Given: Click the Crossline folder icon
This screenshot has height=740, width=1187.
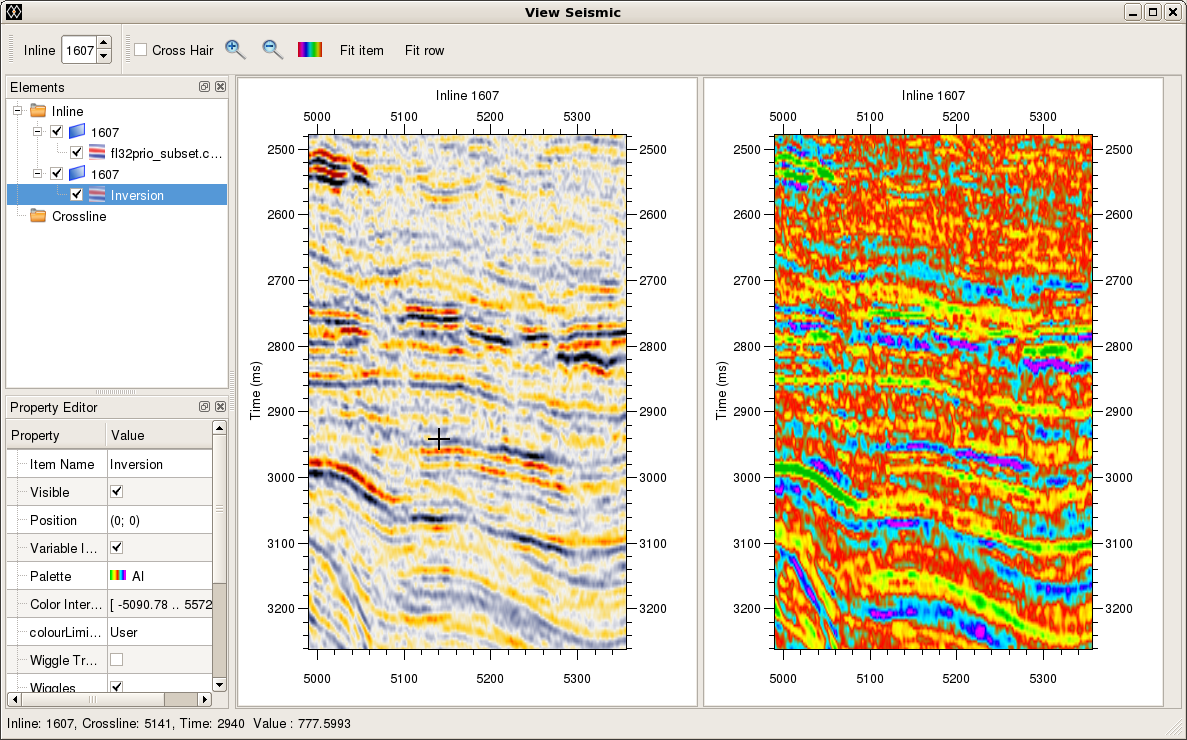Looking at the screenshot, I should coord(38,216).
